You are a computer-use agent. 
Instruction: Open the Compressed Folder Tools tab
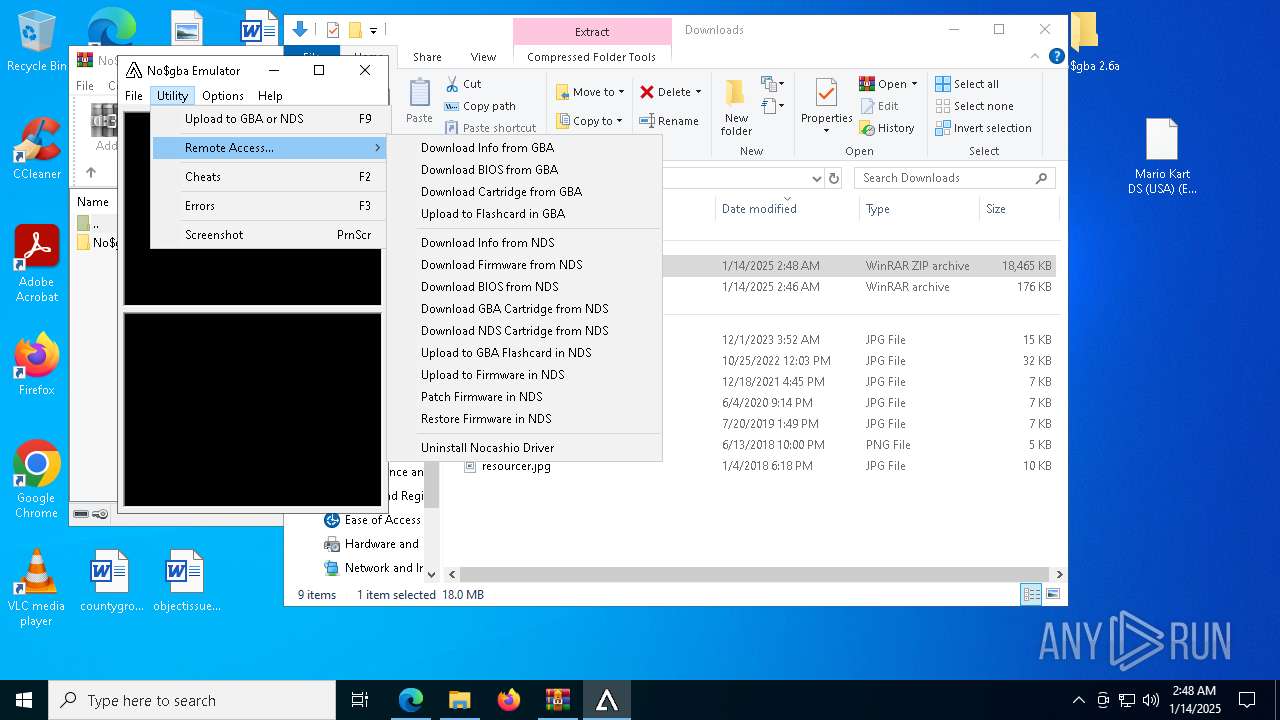(592, 57)
